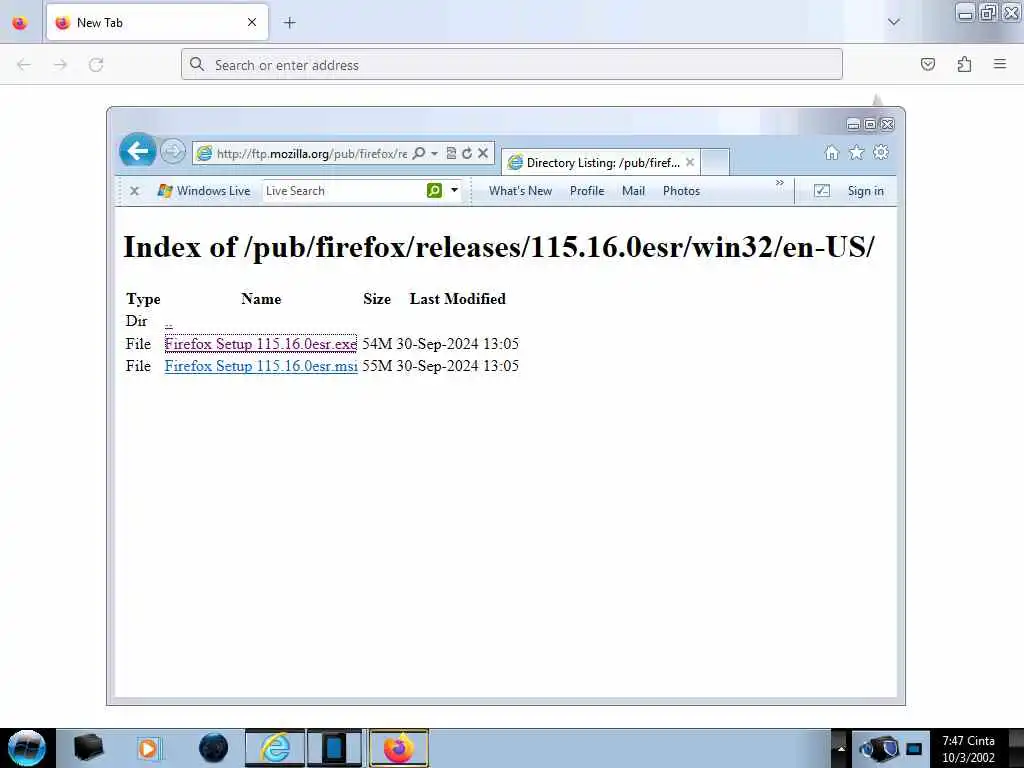This screenshot has height=768, width=1024.
Task: Open Mail on Windows Live toolbar
Action: 633,191
